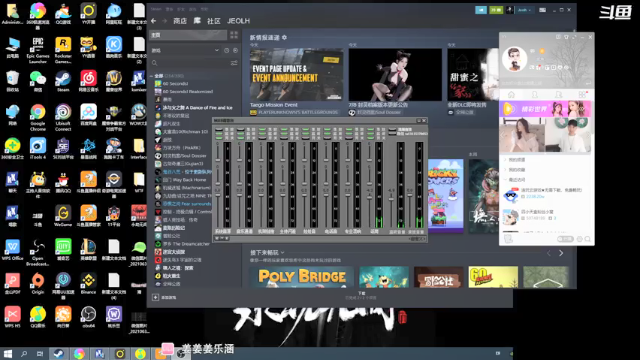This screenshot has width=640, height=360.
Task: Open the Event Page Update news thumbnail
Action: [x=296, y=75]
